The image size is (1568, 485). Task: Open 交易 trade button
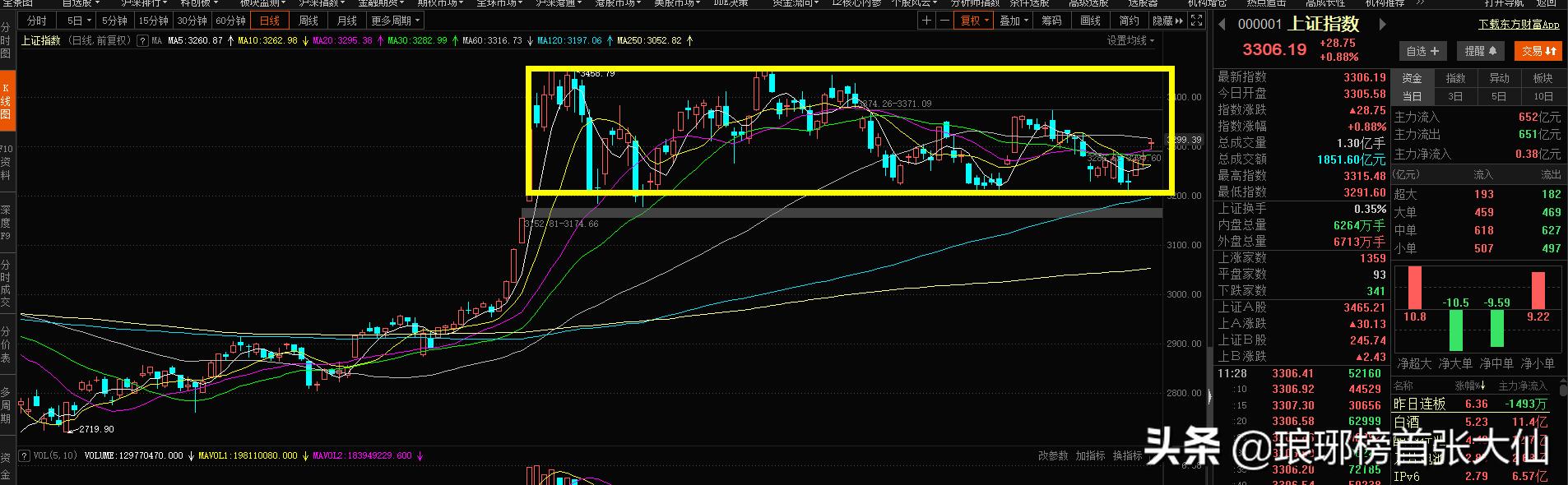point(1538,51)
